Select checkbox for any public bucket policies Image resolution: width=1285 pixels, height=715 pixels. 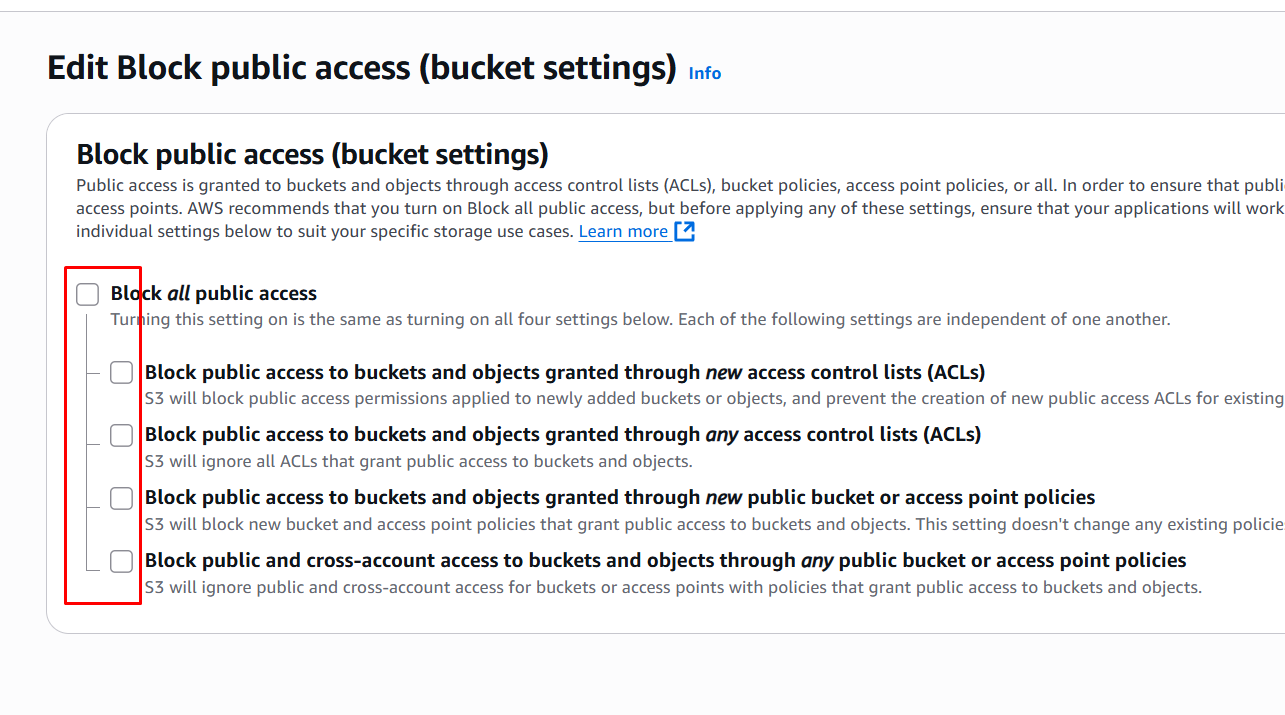click(x=121, y=561)
